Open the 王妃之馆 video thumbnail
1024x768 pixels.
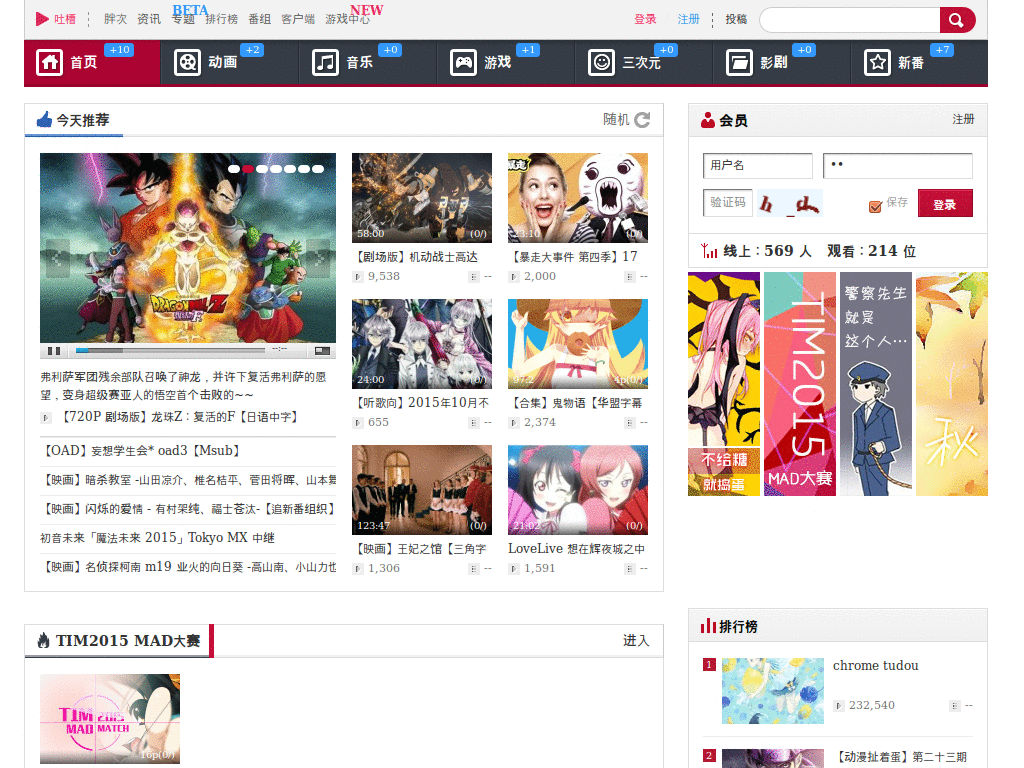coord(422,490)
